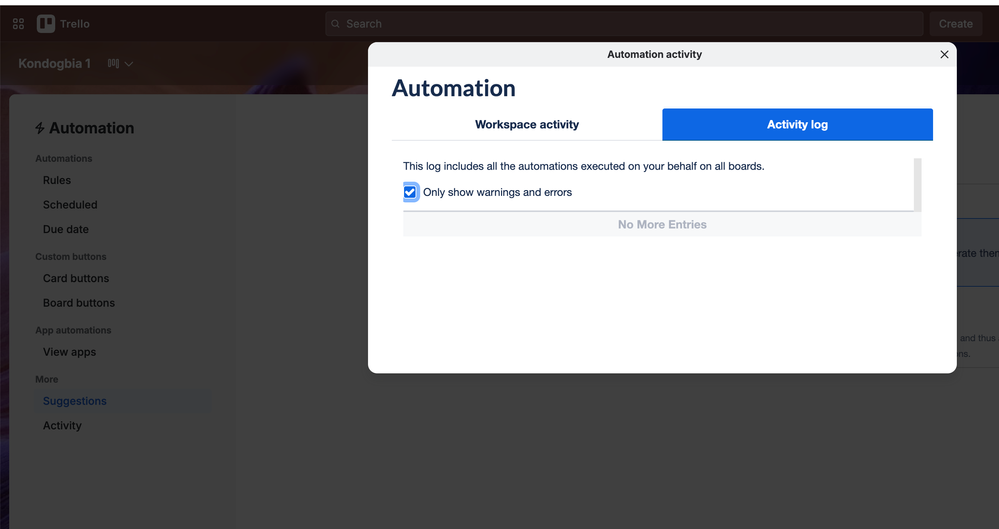The width and height of the screenshot is (999, 529).
Task: Select Suggestions in sidebar
Action: click(x=75, y=401)
